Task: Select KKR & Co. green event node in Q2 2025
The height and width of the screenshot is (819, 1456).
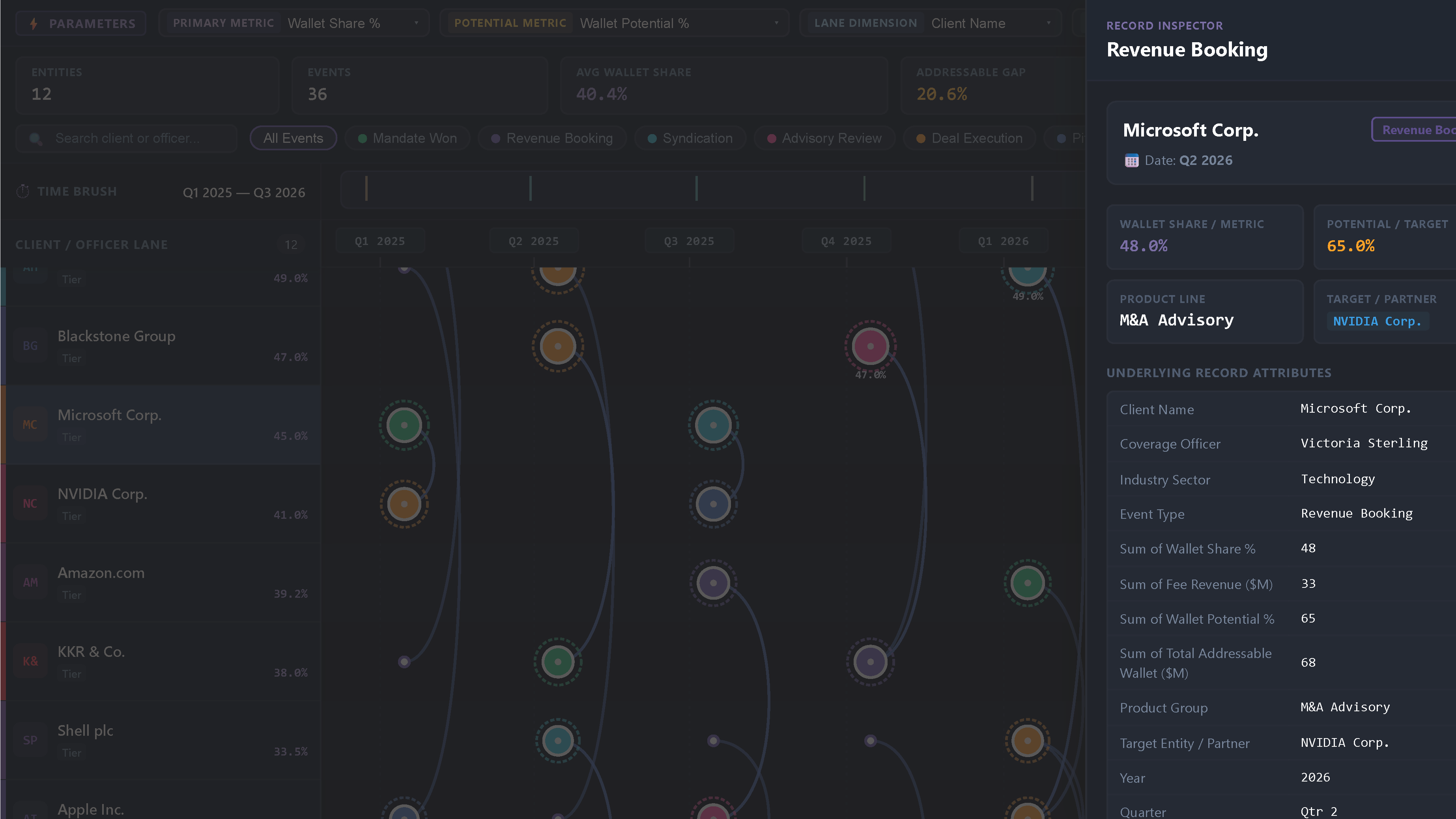Action: click(x=558, y=662)
